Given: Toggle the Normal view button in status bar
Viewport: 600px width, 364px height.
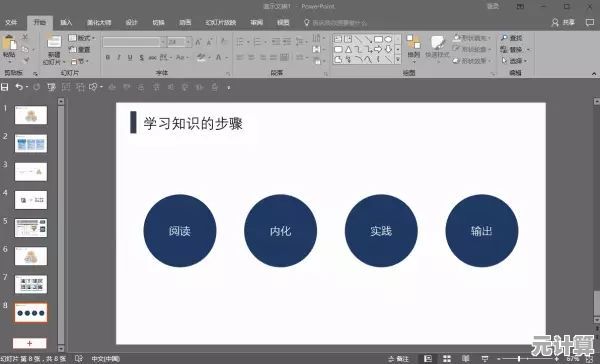Looking at the screenshot, I should [x=428, y=359].
